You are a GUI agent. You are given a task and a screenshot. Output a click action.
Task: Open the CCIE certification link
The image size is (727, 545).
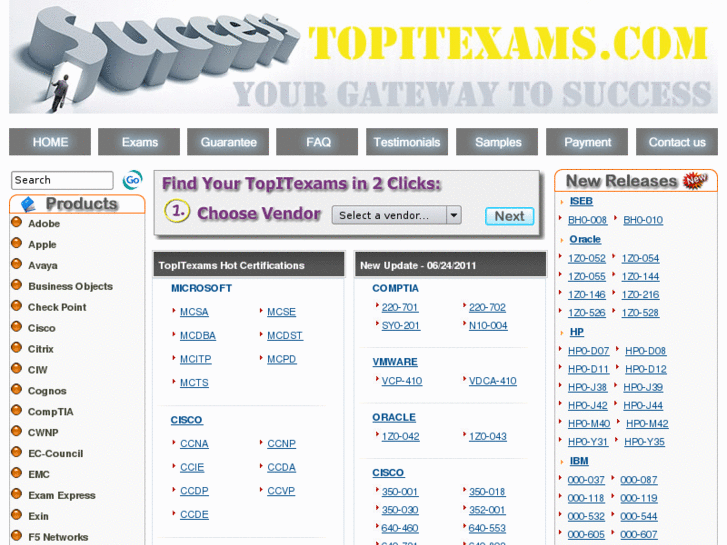coord(192,467)
